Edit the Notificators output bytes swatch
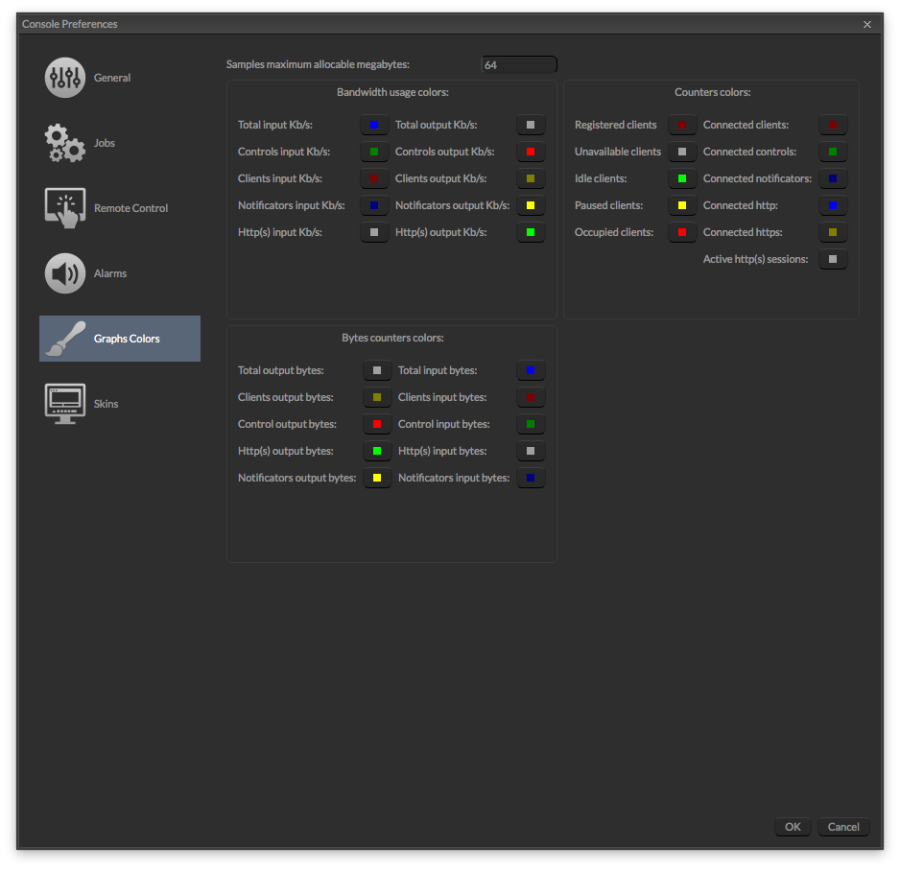 [x=376, y=477]
